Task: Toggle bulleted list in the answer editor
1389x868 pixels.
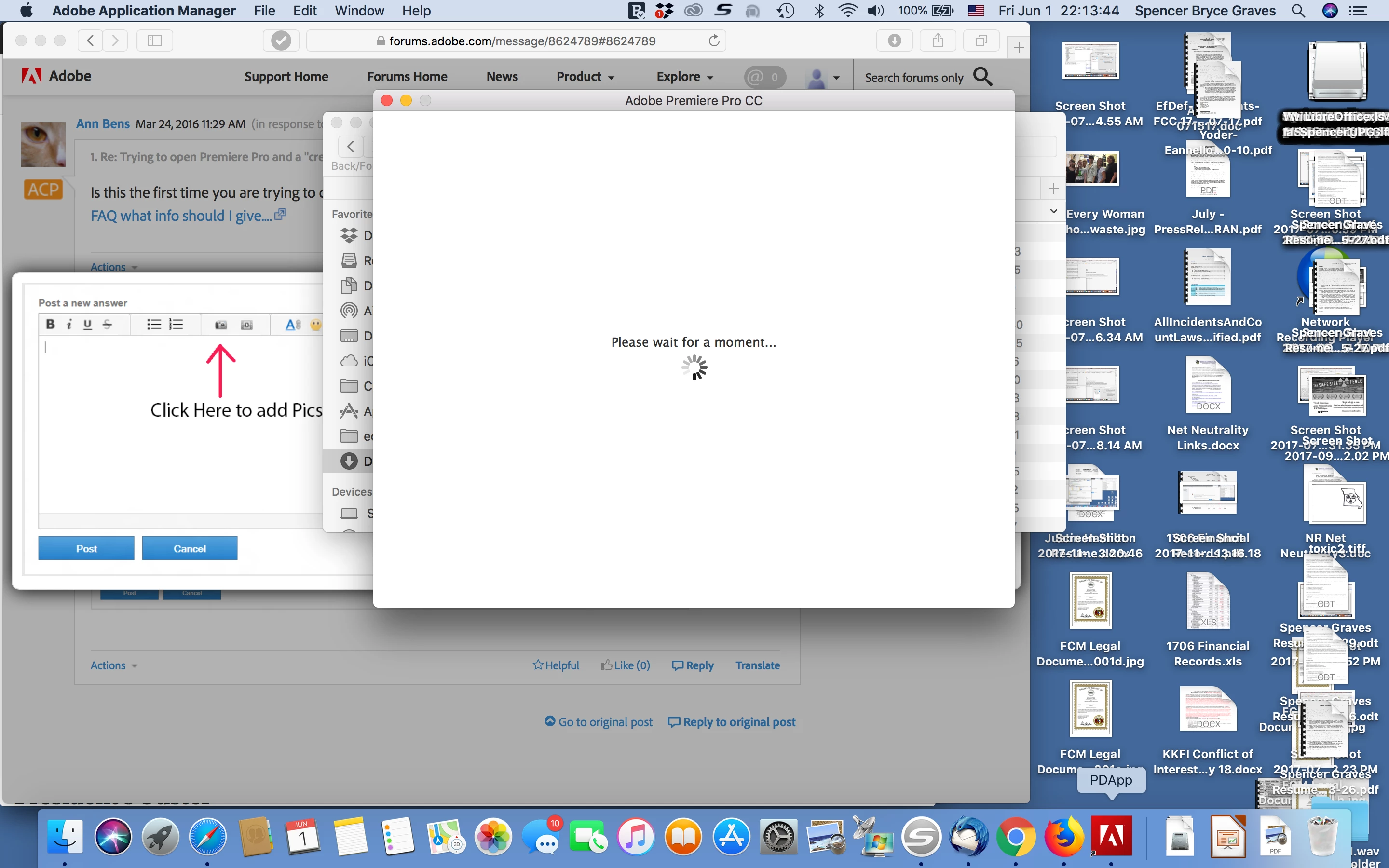Action: [x=154, y=325]
